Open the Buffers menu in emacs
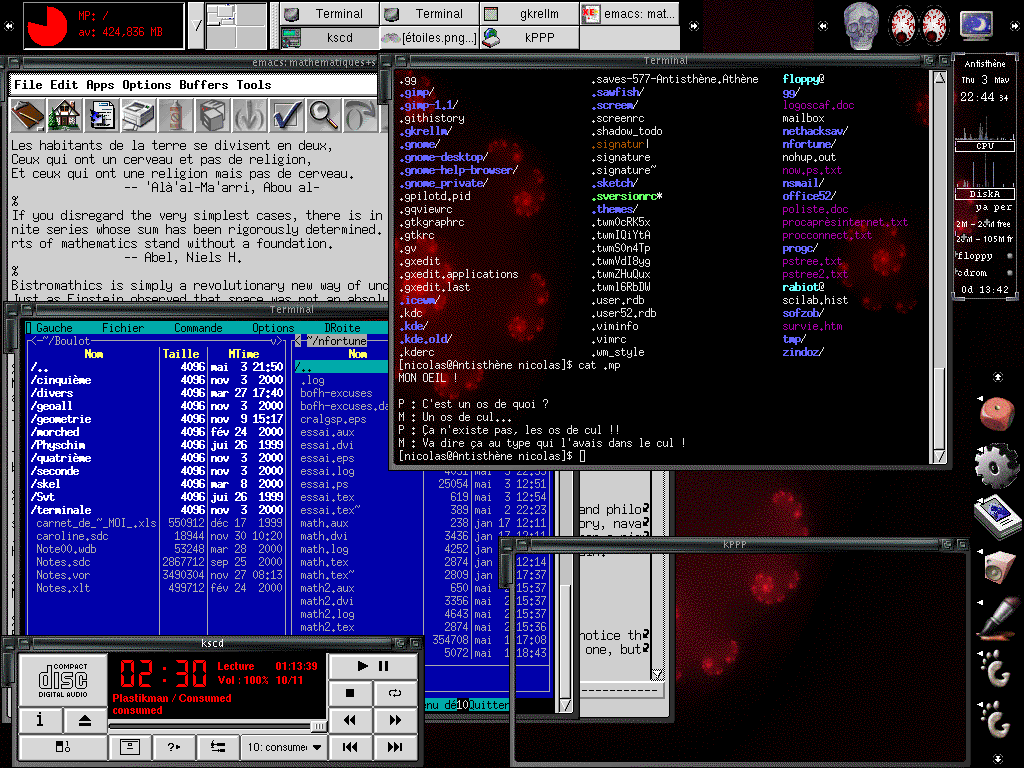Image resolution: width=1024 pixels, height=768 pixels. pyautogui.click(x=204, y=85)
